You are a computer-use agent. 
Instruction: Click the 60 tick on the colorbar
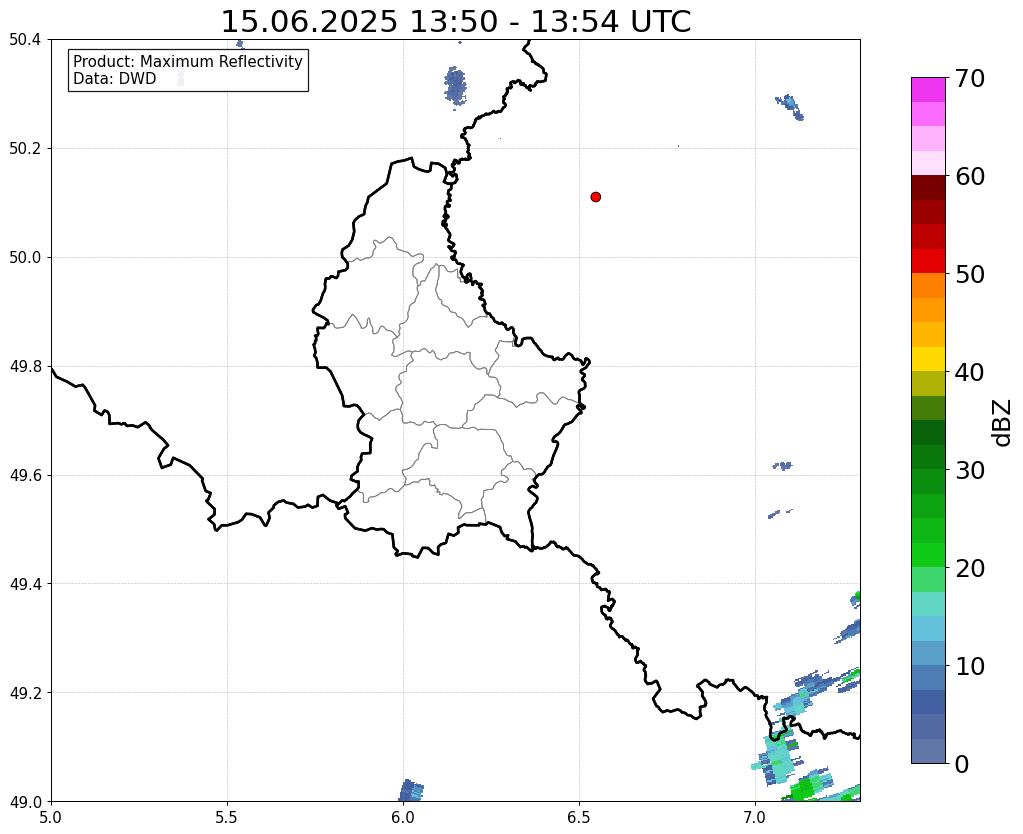coord(970,176)
